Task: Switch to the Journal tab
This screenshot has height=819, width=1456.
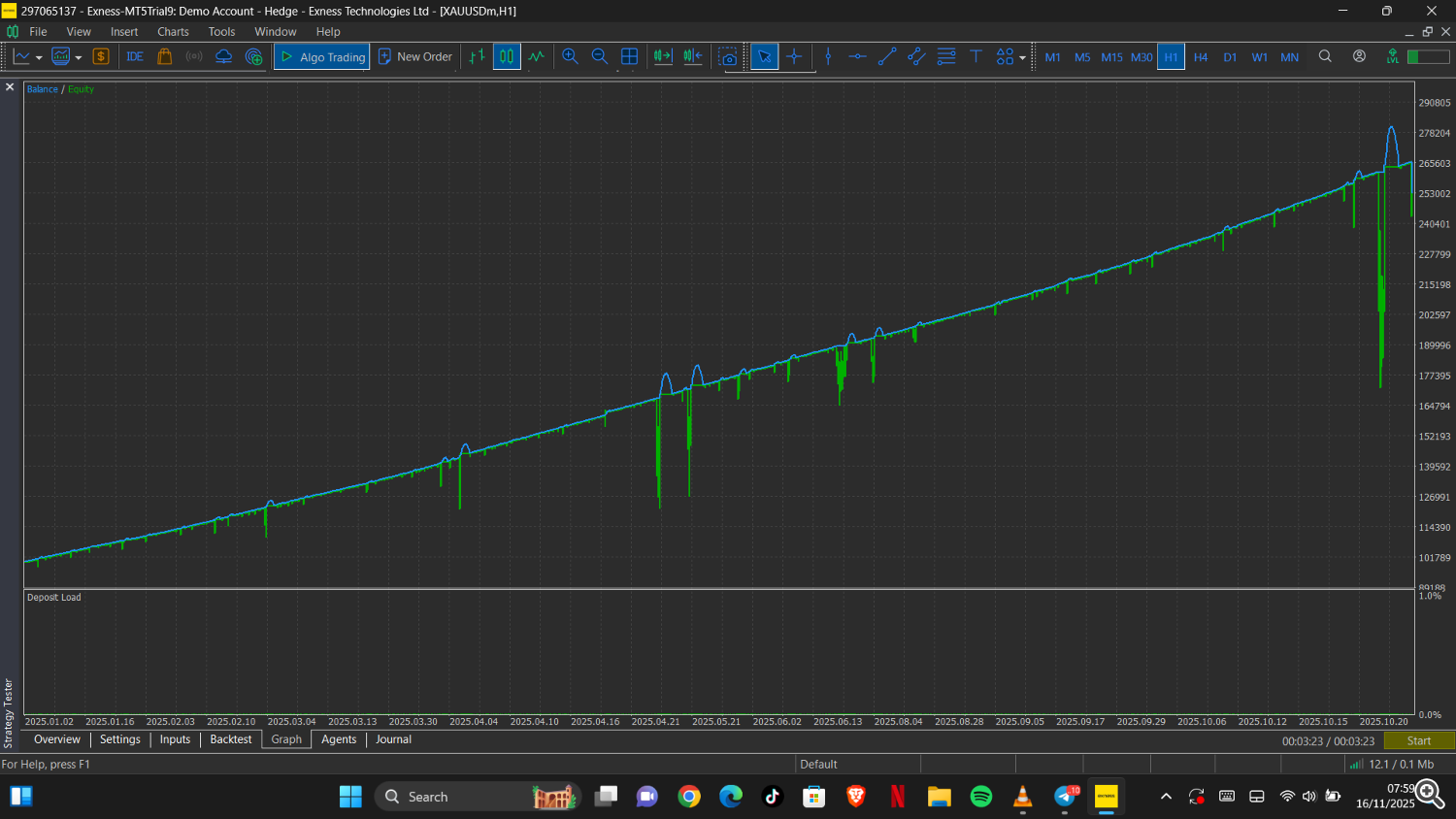Action: click(392, 739)
